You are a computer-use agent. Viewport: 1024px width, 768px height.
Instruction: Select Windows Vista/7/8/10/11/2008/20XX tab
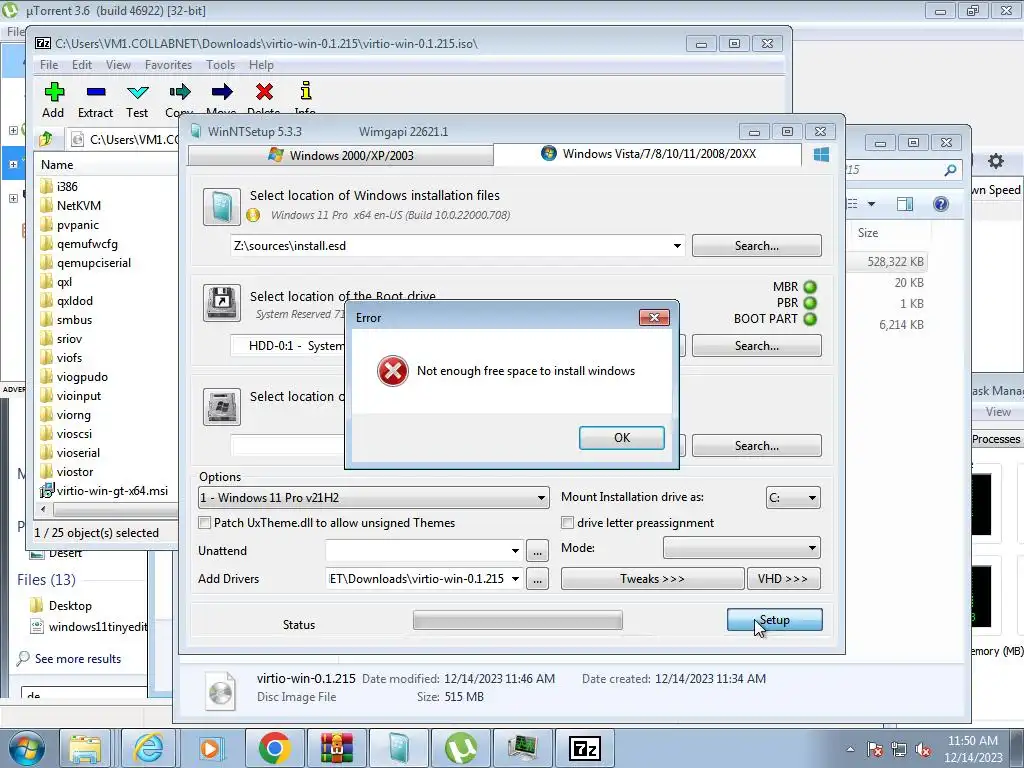click(648, 154)
